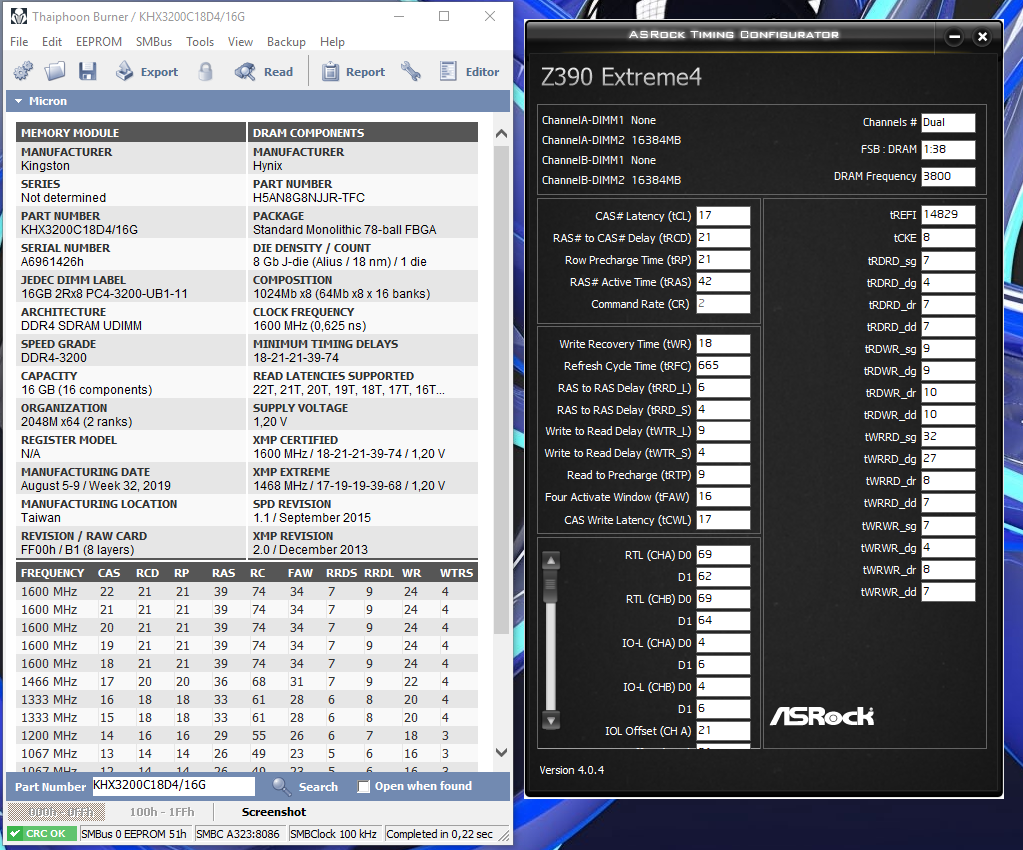Click the report scrollbar up arrow
This screenshot has width=1023, height=850.
[501, 134]
